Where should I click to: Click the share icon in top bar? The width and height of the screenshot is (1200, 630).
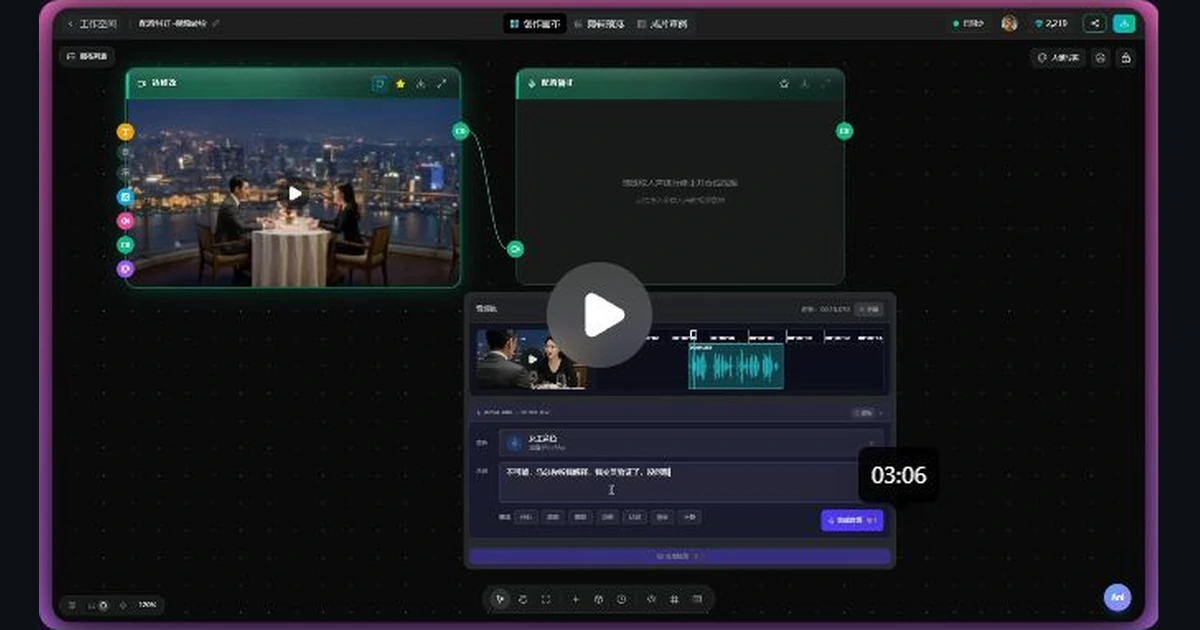click(1095, 23)
